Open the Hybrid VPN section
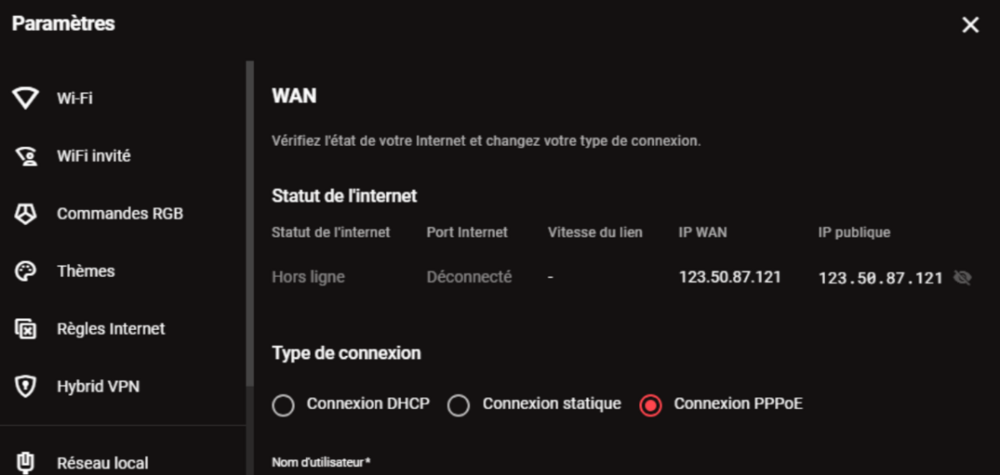Screen dimensions: 1000x475 [x=98, y=386]
